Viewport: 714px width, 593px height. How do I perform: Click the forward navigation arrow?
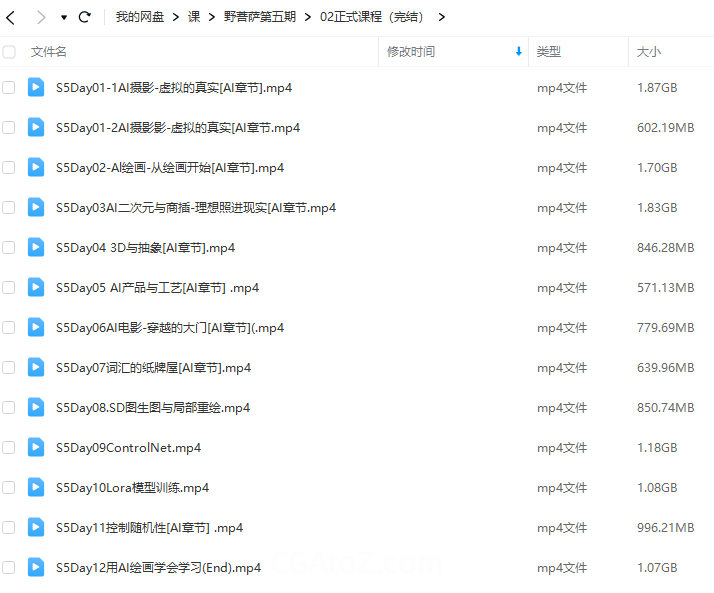point(40,17)
